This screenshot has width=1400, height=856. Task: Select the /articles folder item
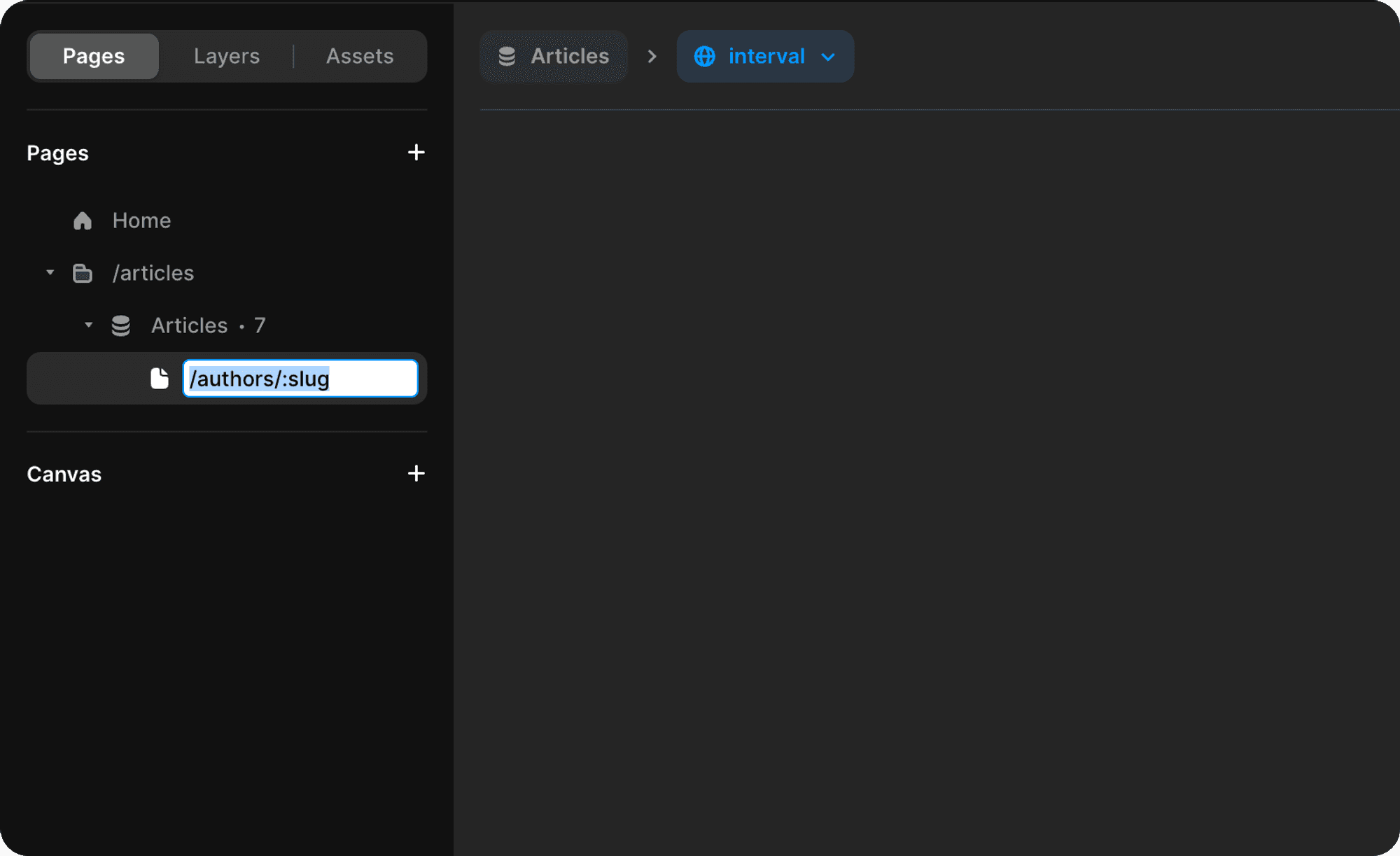(153, 273)
